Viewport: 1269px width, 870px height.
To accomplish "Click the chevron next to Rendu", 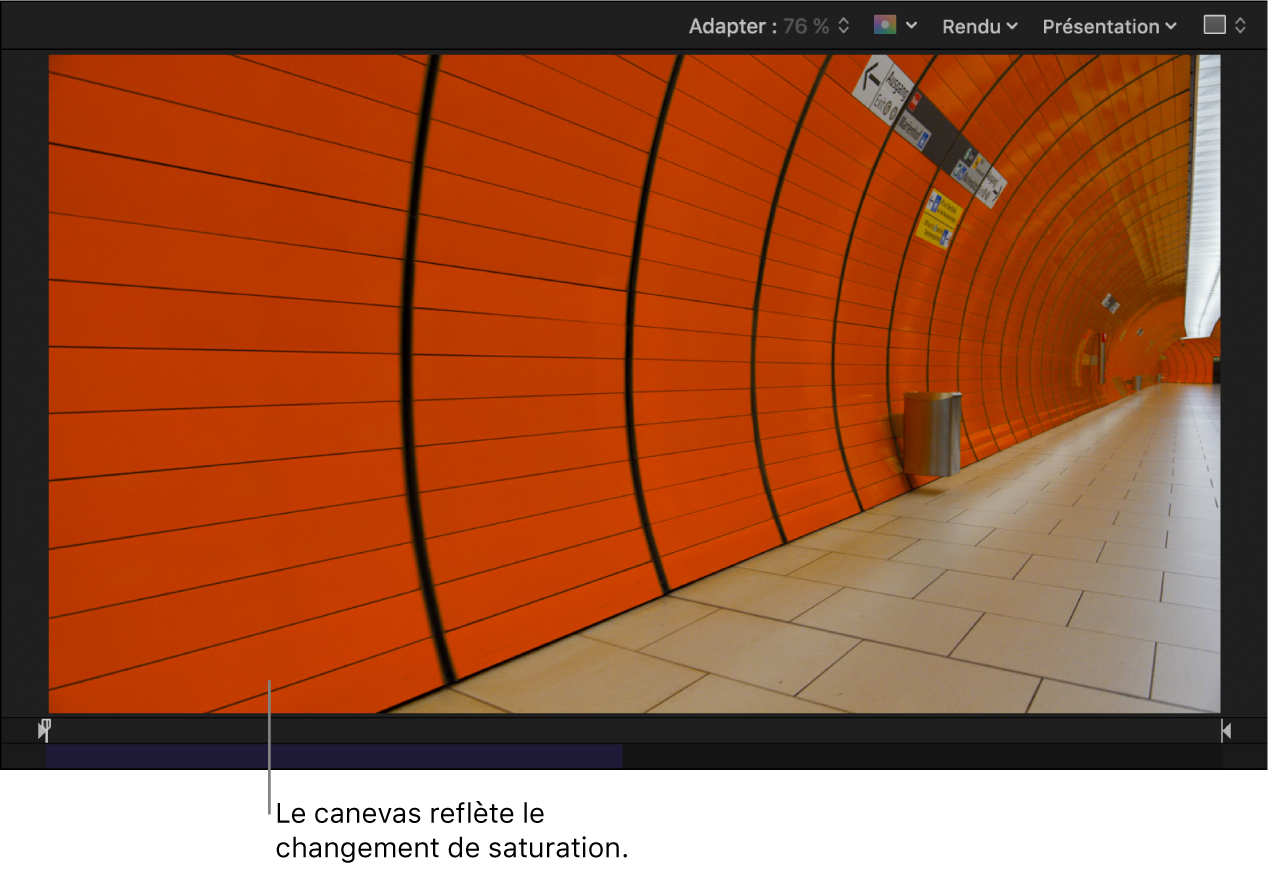I will tap(1010, 26).
